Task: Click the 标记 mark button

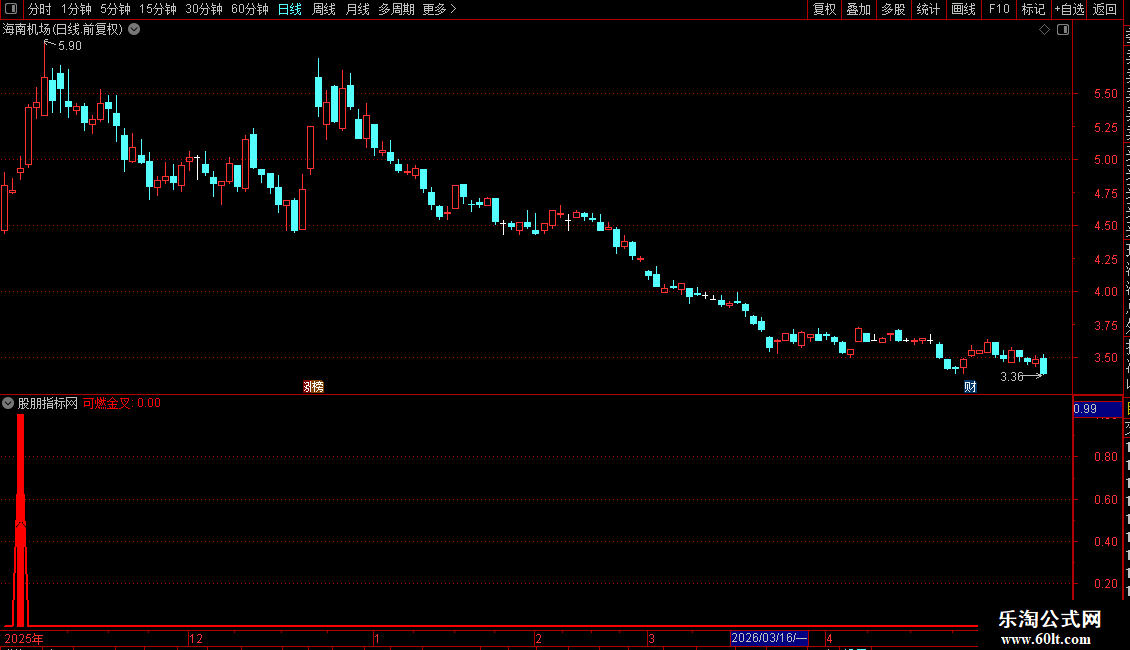Action: pyautogui.click(x=1033, y=9)
